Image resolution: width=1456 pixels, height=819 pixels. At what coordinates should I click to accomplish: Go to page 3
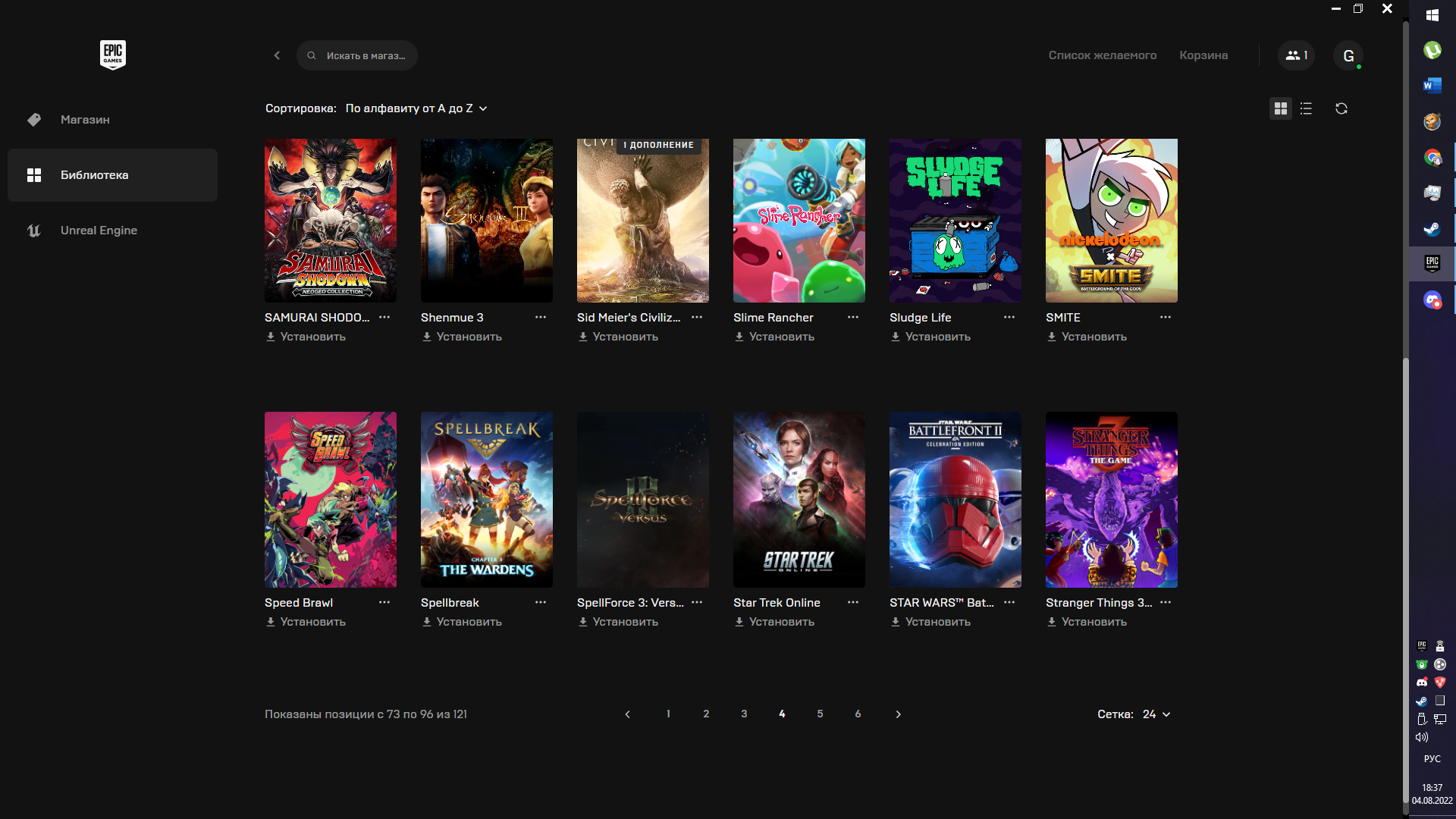[x=744, y=714]
